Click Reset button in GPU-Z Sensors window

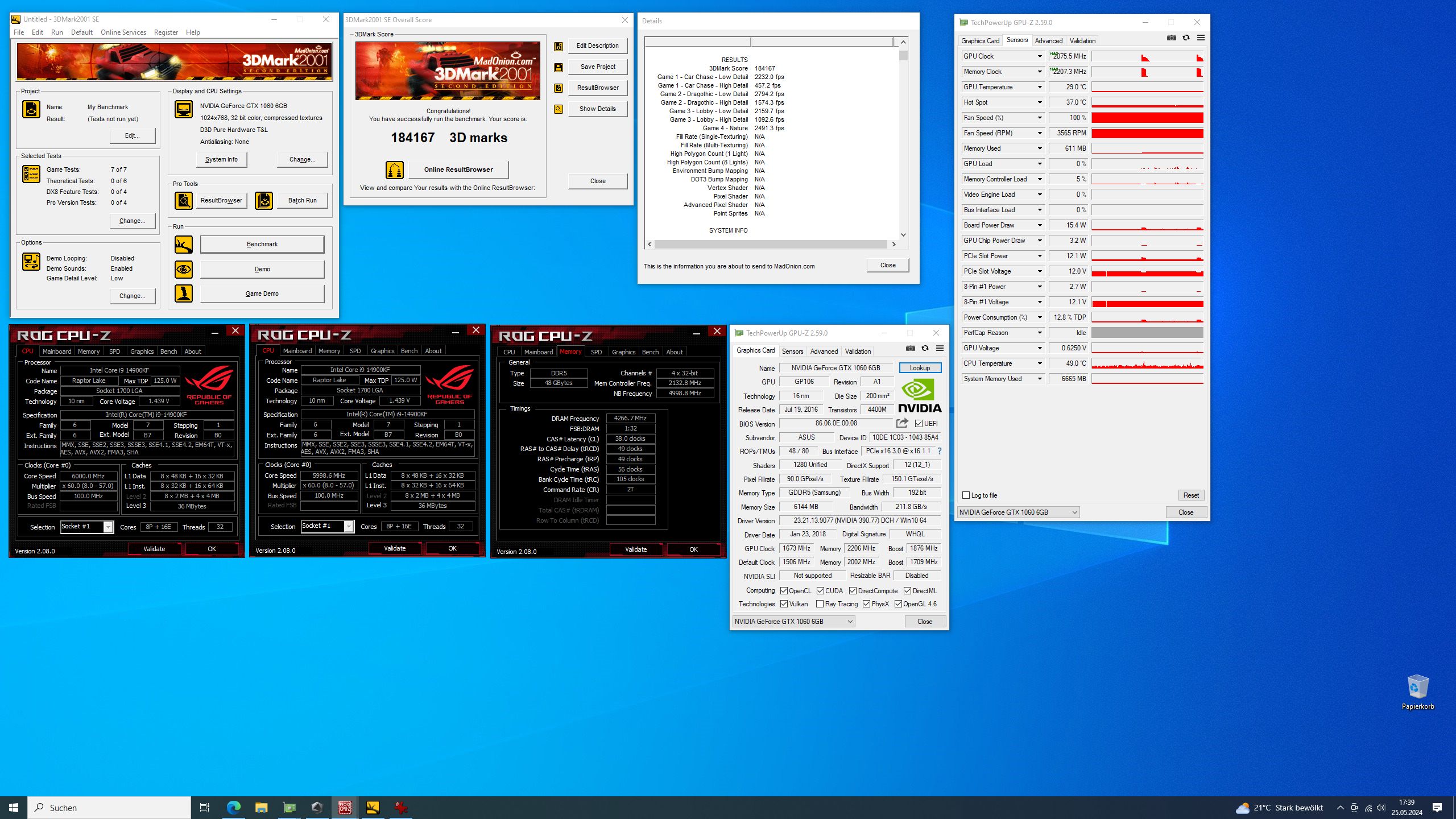pyautogui.click(x=1191, y=495)
